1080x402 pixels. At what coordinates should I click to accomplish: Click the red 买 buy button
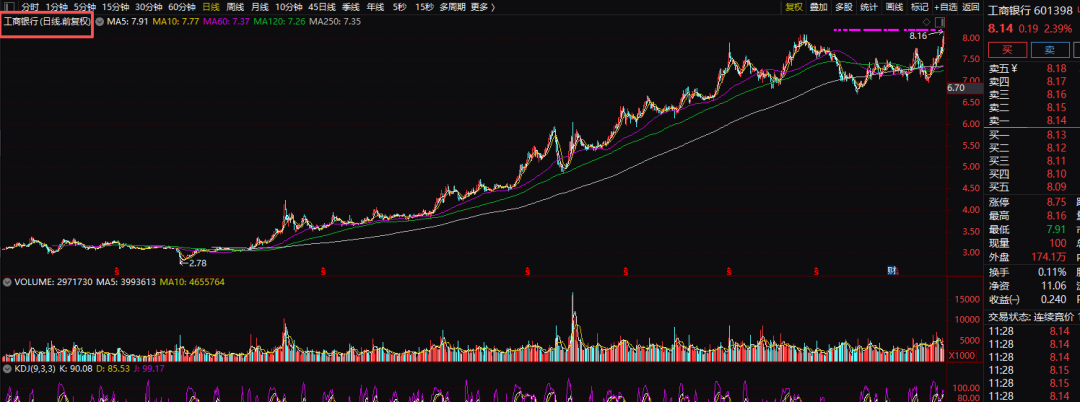tap(1006, 50)
